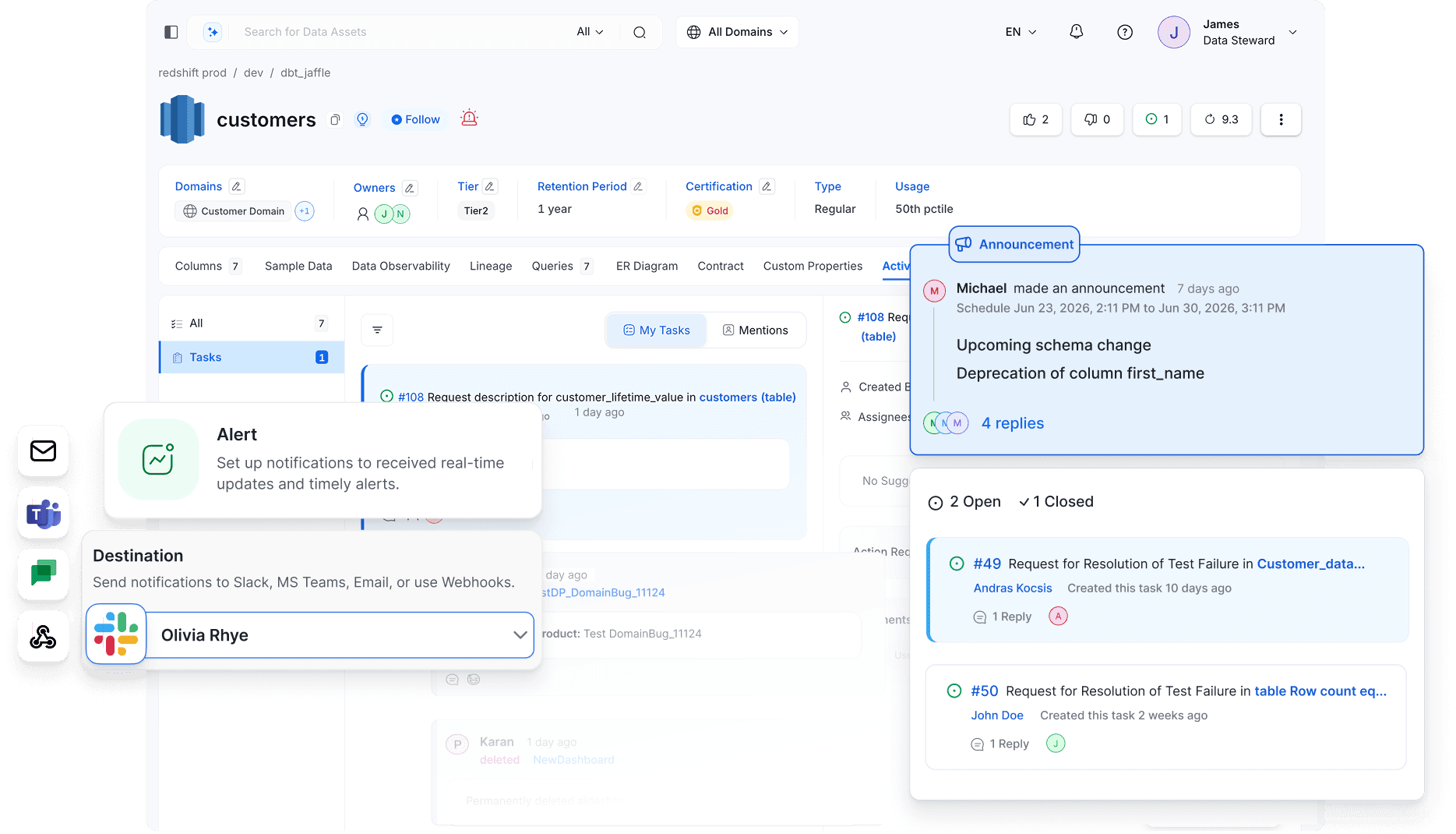
Task: Click James's profile avatar
Action: click(1173, 32)
